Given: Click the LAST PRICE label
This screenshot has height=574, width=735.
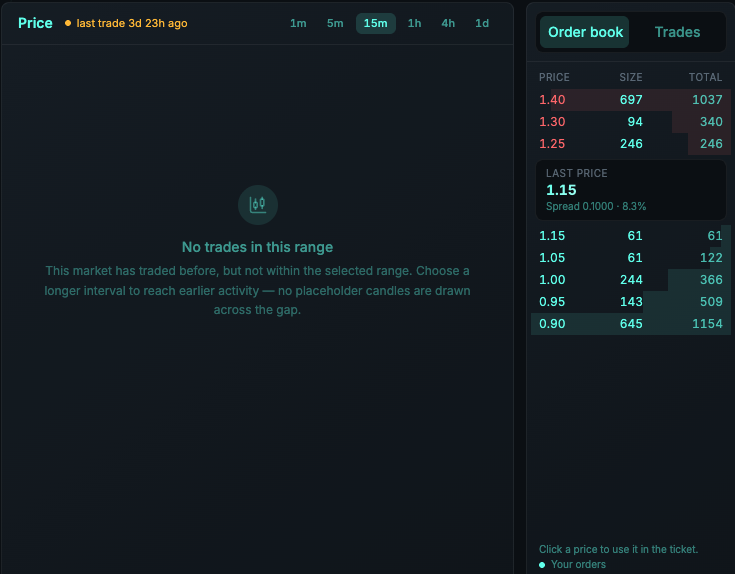Looking at the screenshot, I should pos(577,173).
